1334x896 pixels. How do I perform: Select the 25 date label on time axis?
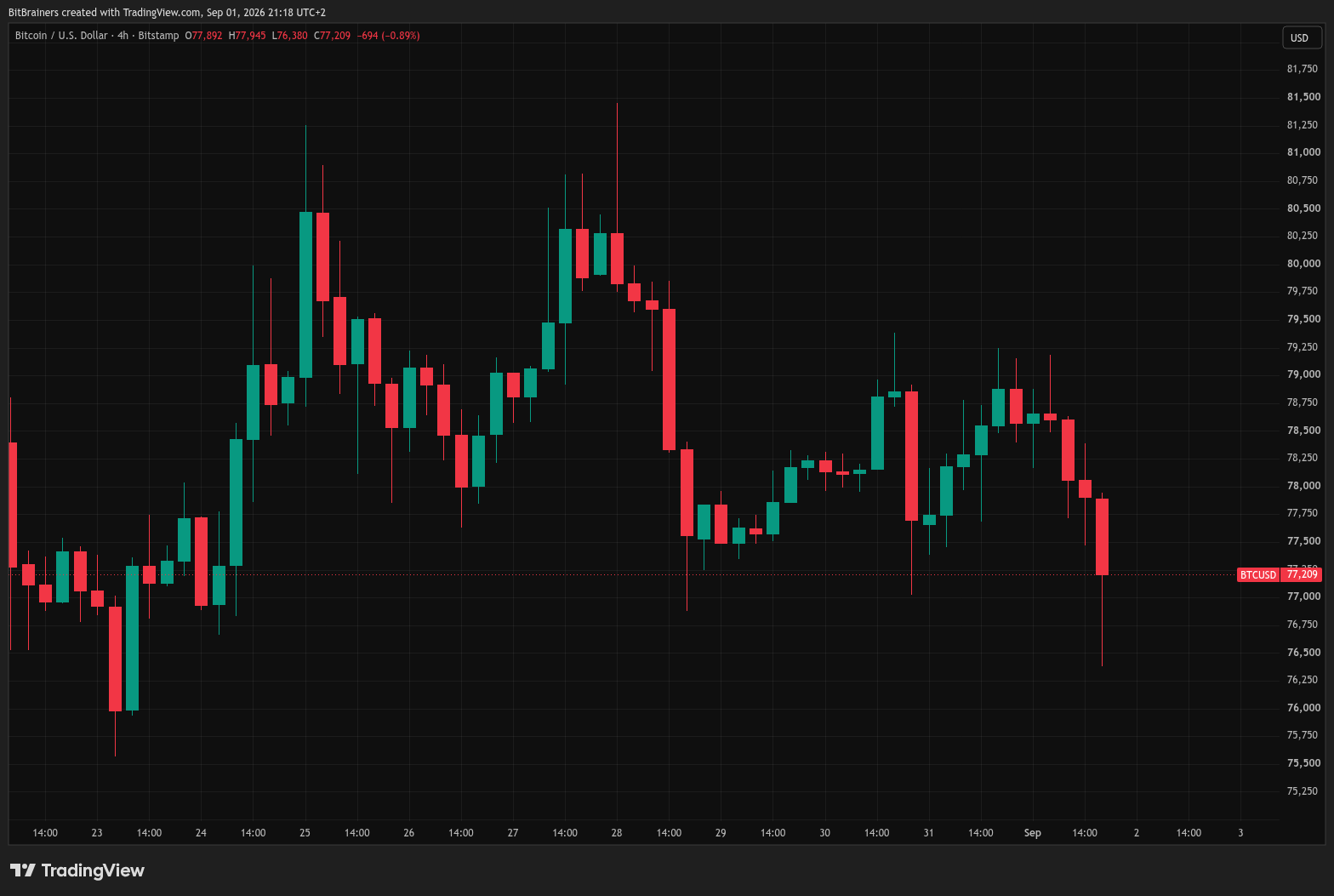(305, 833)
